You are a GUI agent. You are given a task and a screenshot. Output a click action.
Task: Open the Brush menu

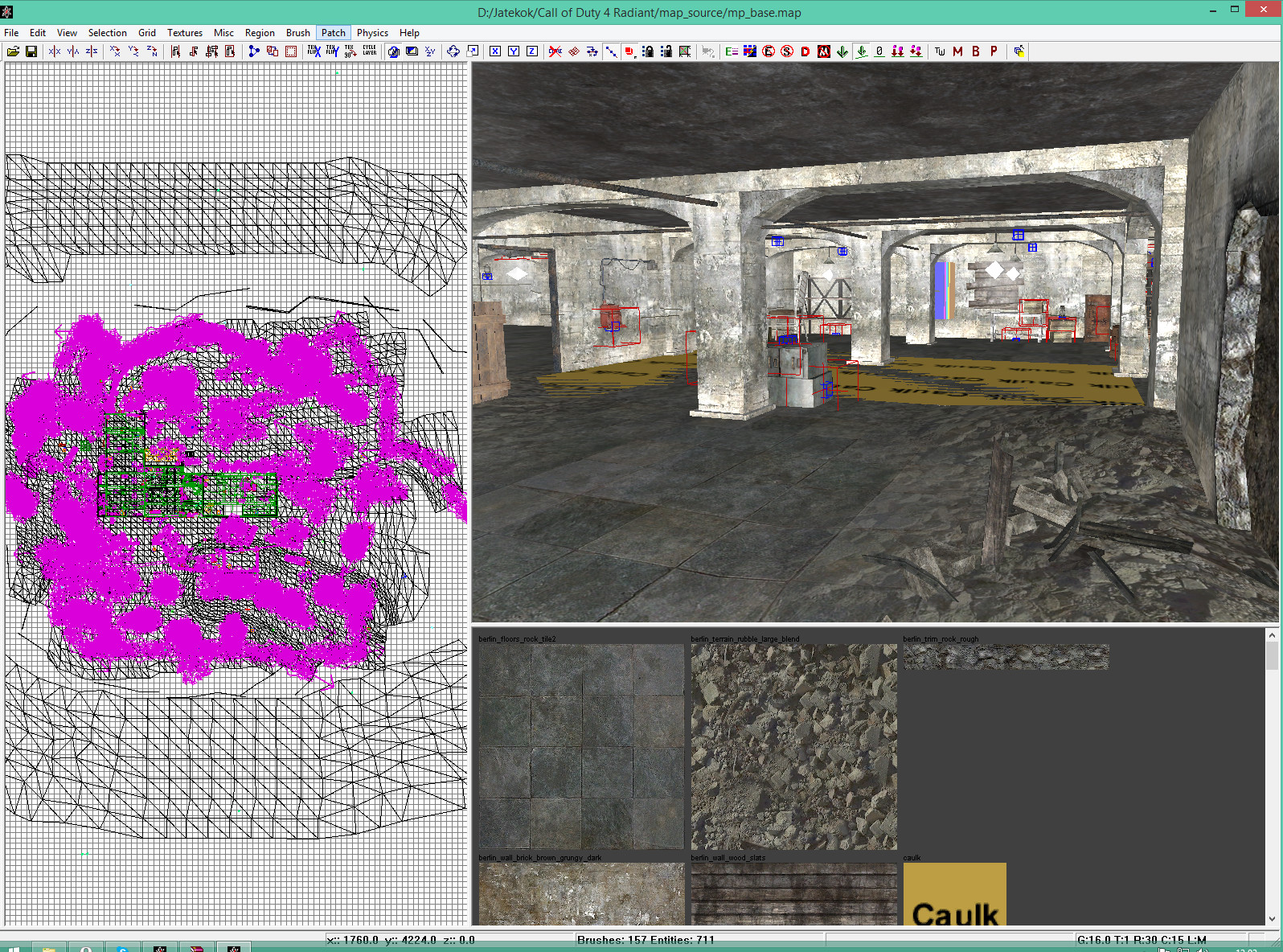tap(298, 33)
